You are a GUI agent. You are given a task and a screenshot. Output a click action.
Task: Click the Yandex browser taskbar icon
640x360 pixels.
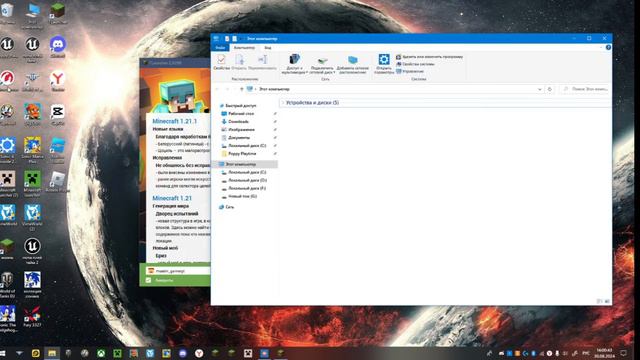click(x=199, y=353)
